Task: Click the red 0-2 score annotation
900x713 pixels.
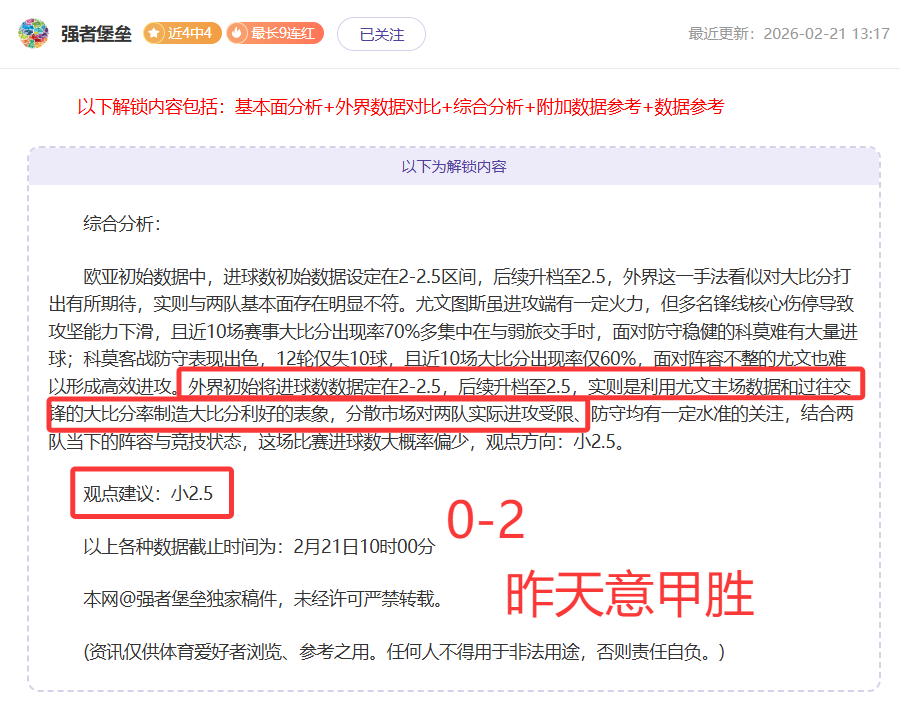Action: (x=485, y=520)
